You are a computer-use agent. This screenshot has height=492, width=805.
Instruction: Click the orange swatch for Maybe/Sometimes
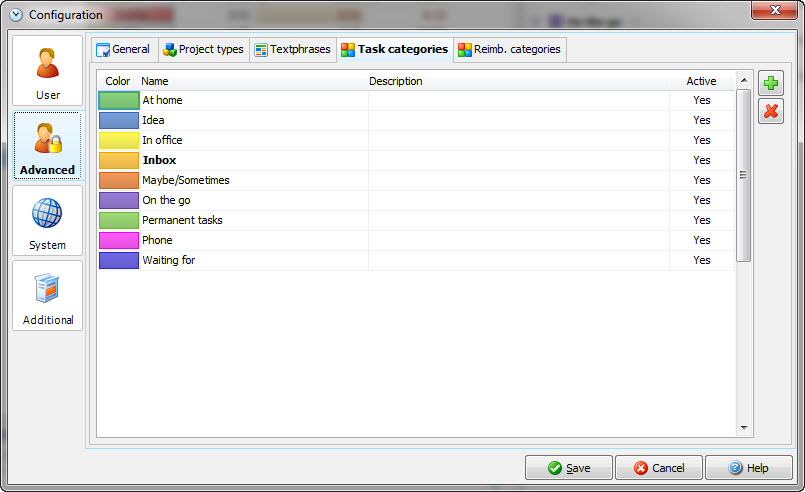tap(119, 180)
